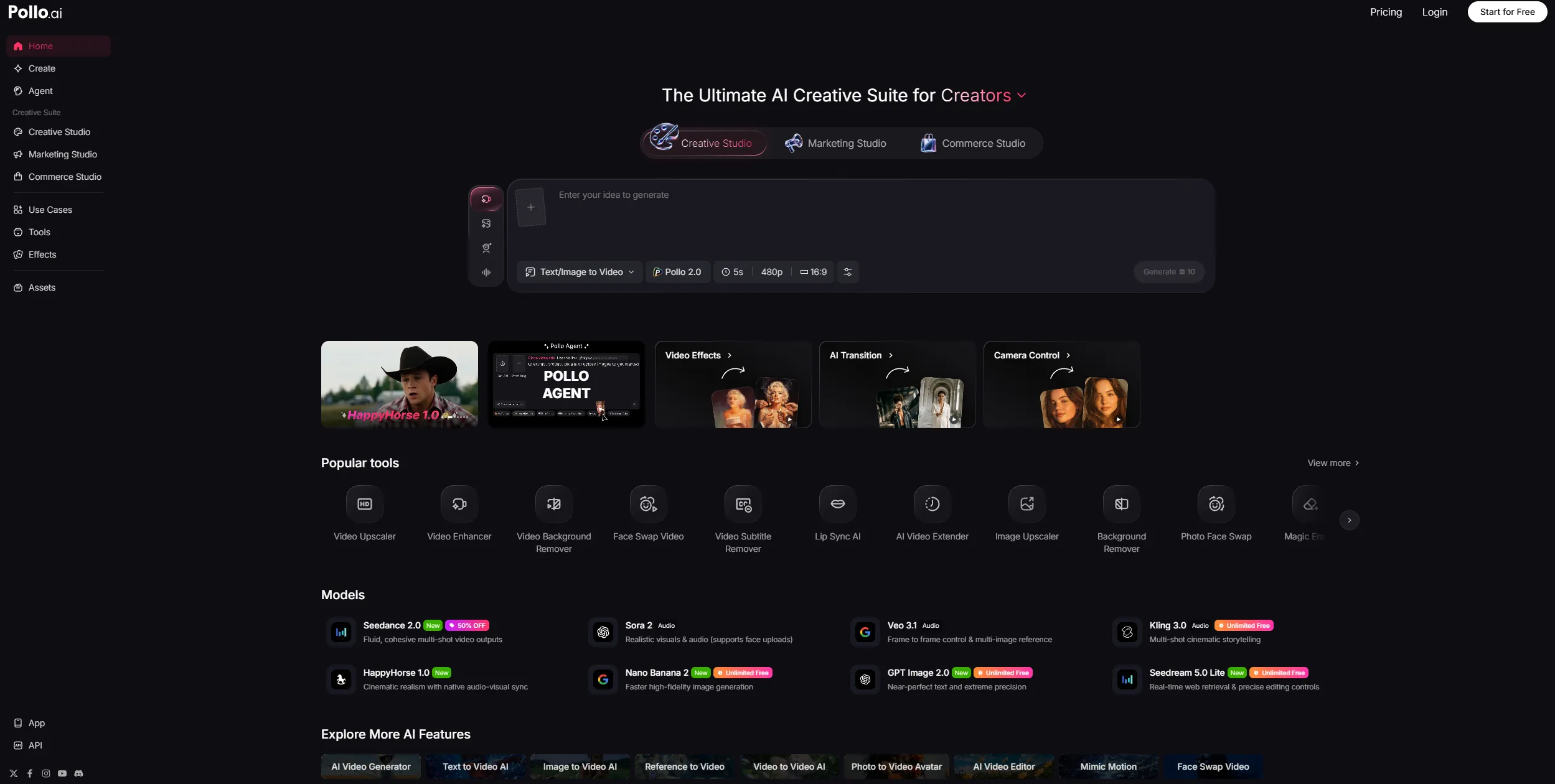1555x784 pixels.
Task: Open the Pricing page
Action: tap(1386, 12)
